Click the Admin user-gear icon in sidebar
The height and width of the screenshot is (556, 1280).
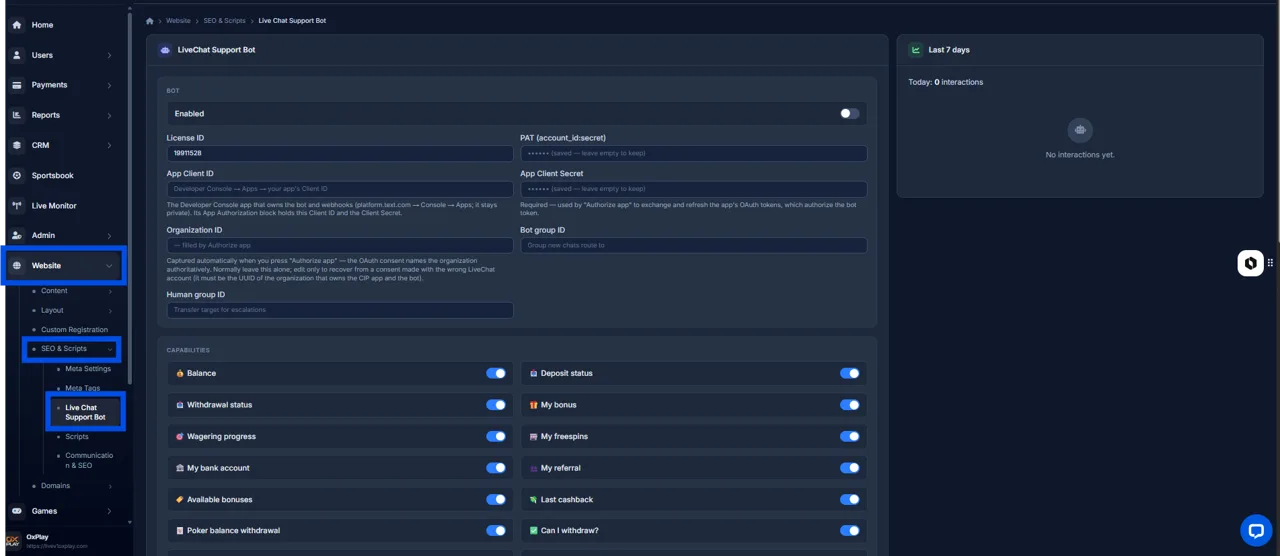[17, 235]
